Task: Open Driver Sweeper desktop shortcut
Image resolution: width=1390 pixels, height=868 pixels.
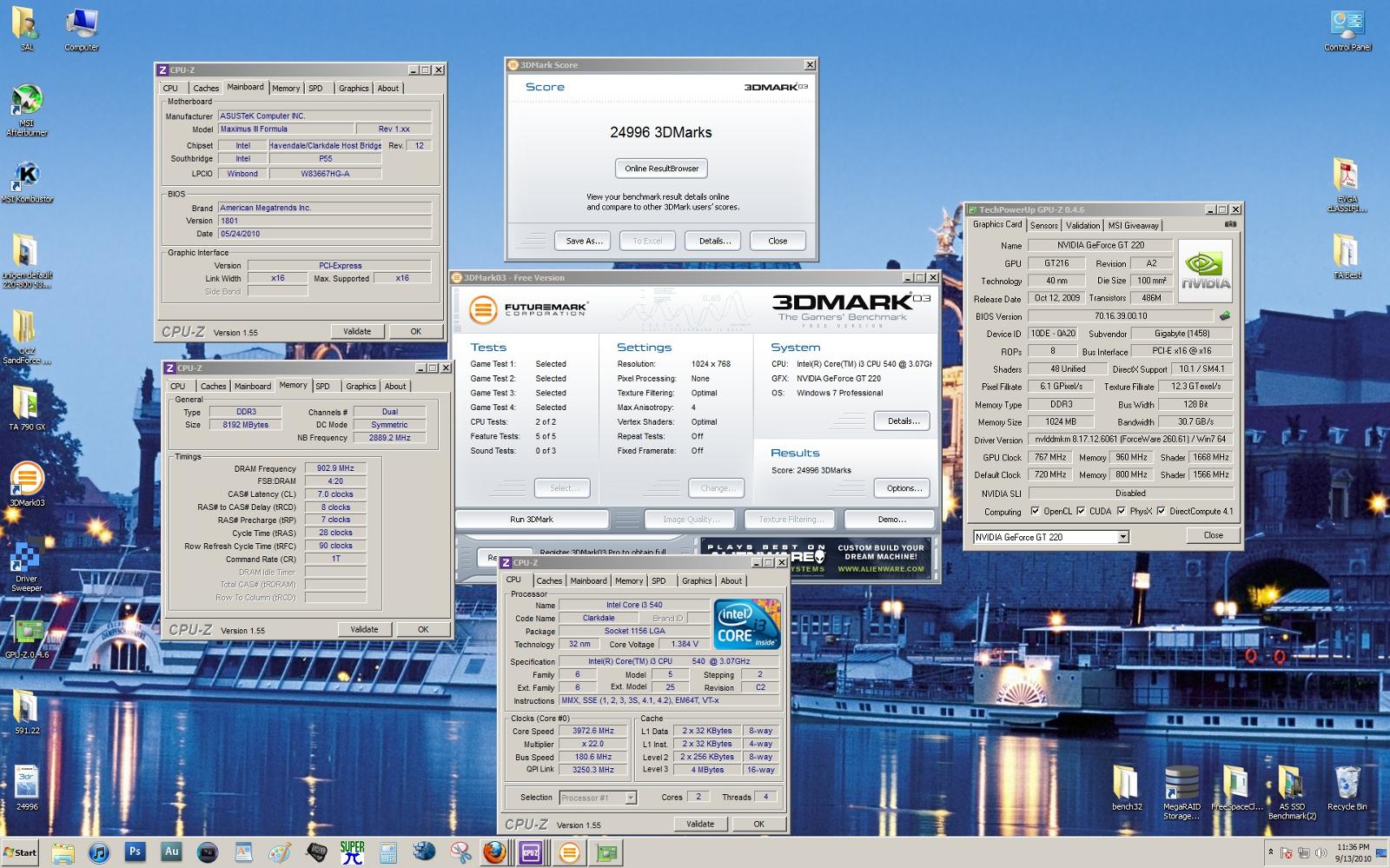Action: tap(27, 565)
